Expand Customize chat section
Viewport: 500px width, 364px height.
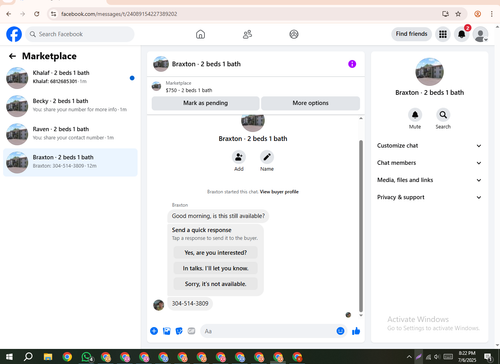click(429, 146)
